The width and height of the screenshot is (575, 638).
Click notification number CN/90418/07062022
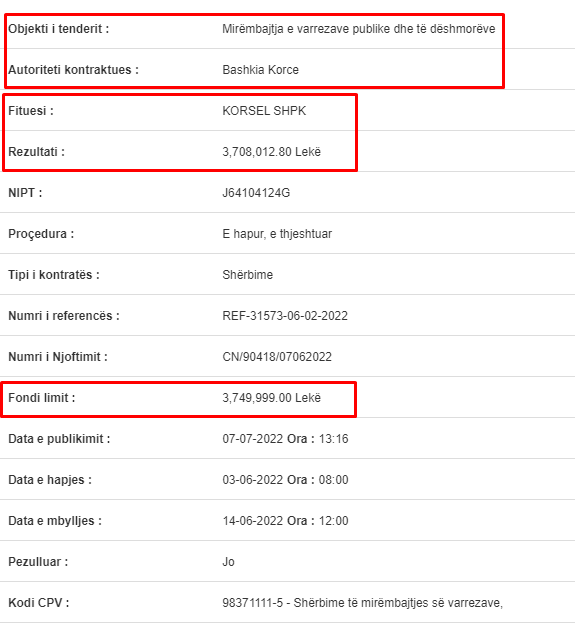pos(277,357)
